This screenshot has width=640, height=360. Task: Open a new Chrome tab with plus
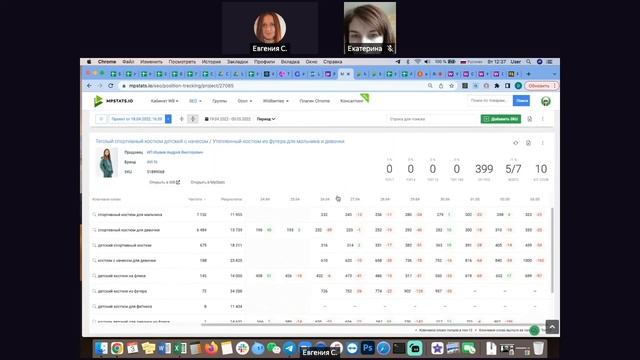pos(529,74)
